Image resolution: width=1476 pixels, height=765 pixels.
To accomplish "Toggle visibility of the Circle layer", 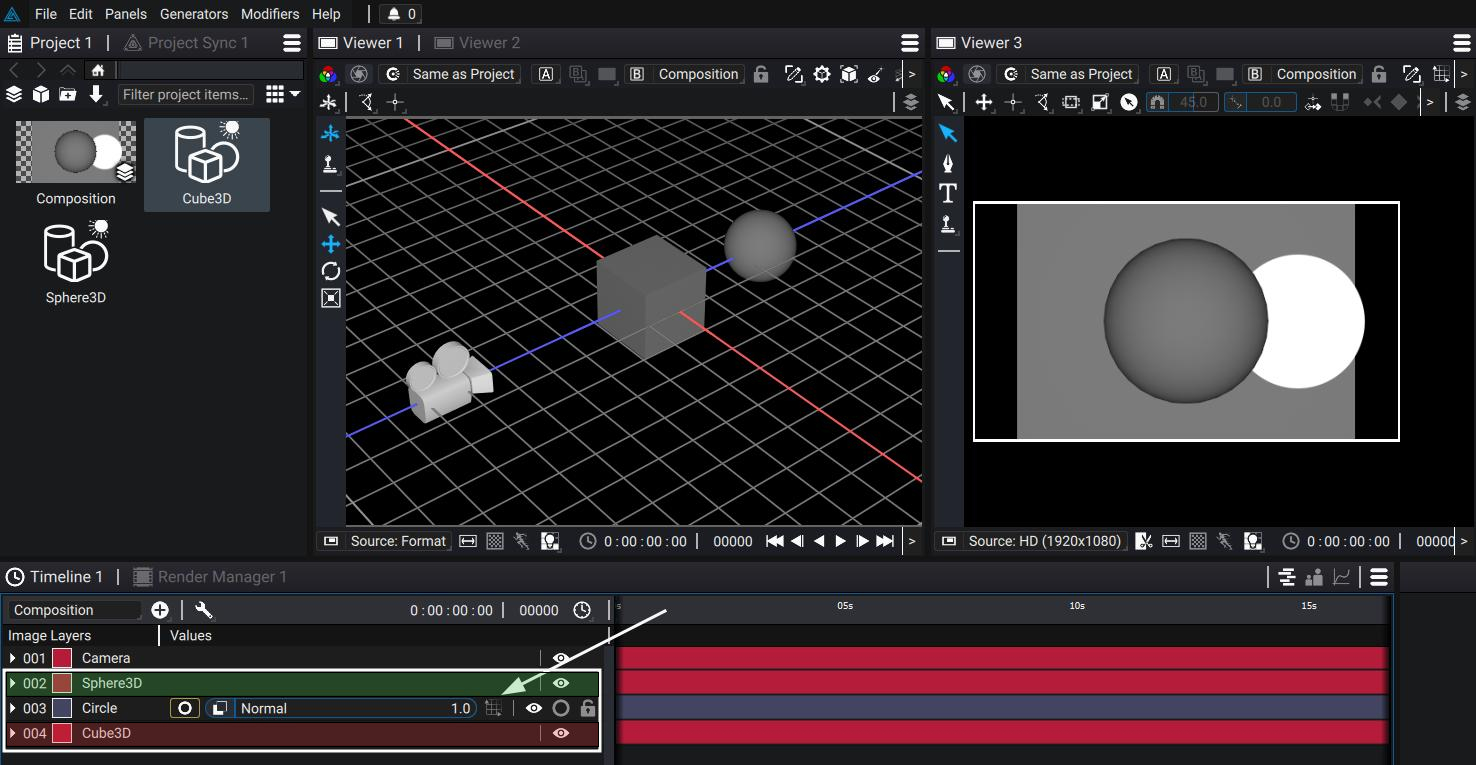I will coord(534,708).
